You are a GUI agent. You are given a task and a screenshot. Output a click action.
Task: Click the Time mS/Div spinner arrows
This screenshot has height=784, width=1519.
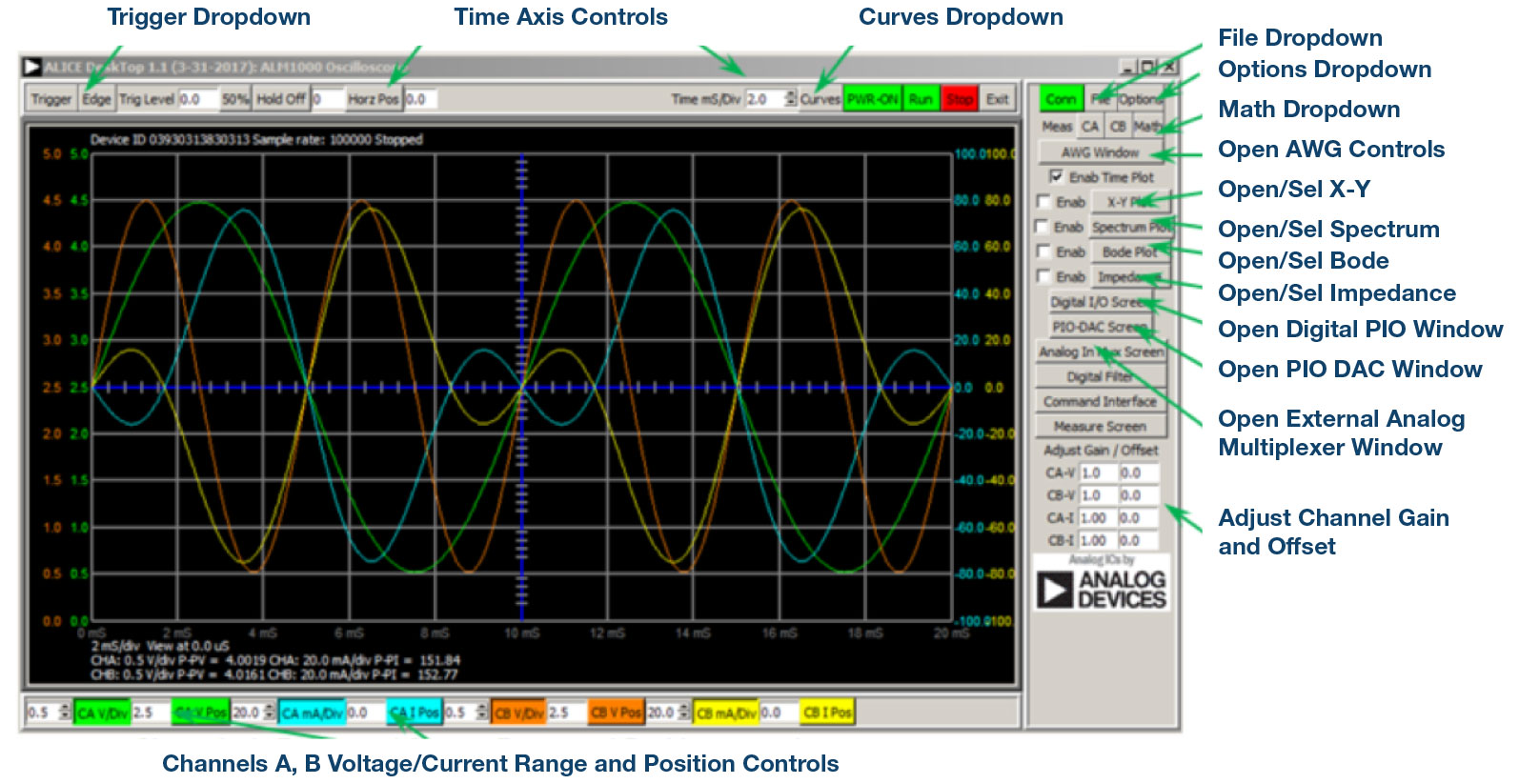click(x=790, y=99)
